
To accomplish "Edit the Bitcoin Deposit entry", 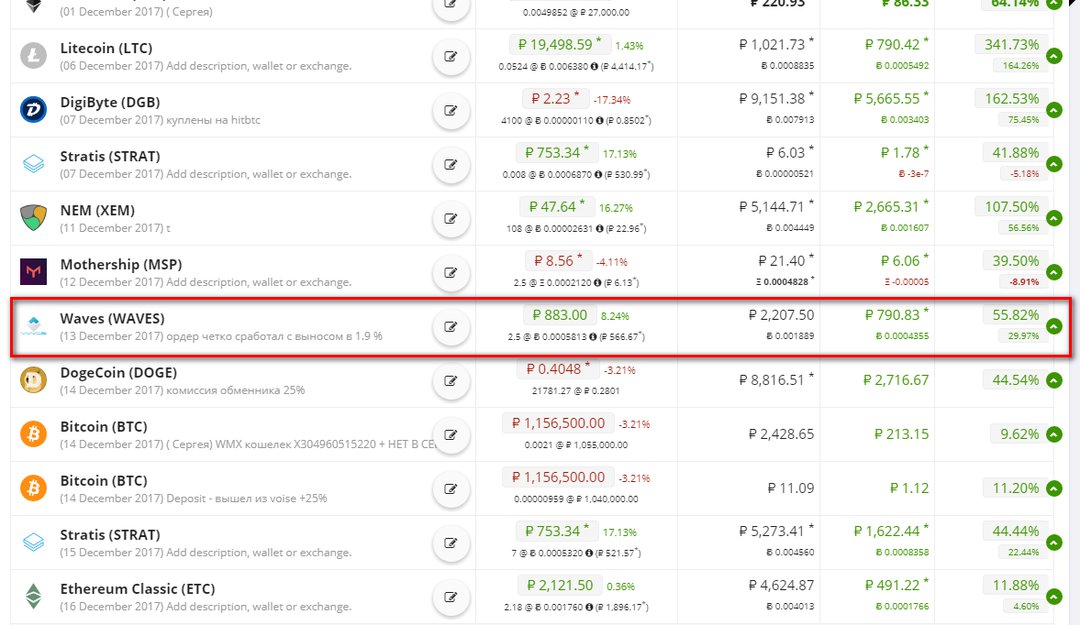I will 450,489.
